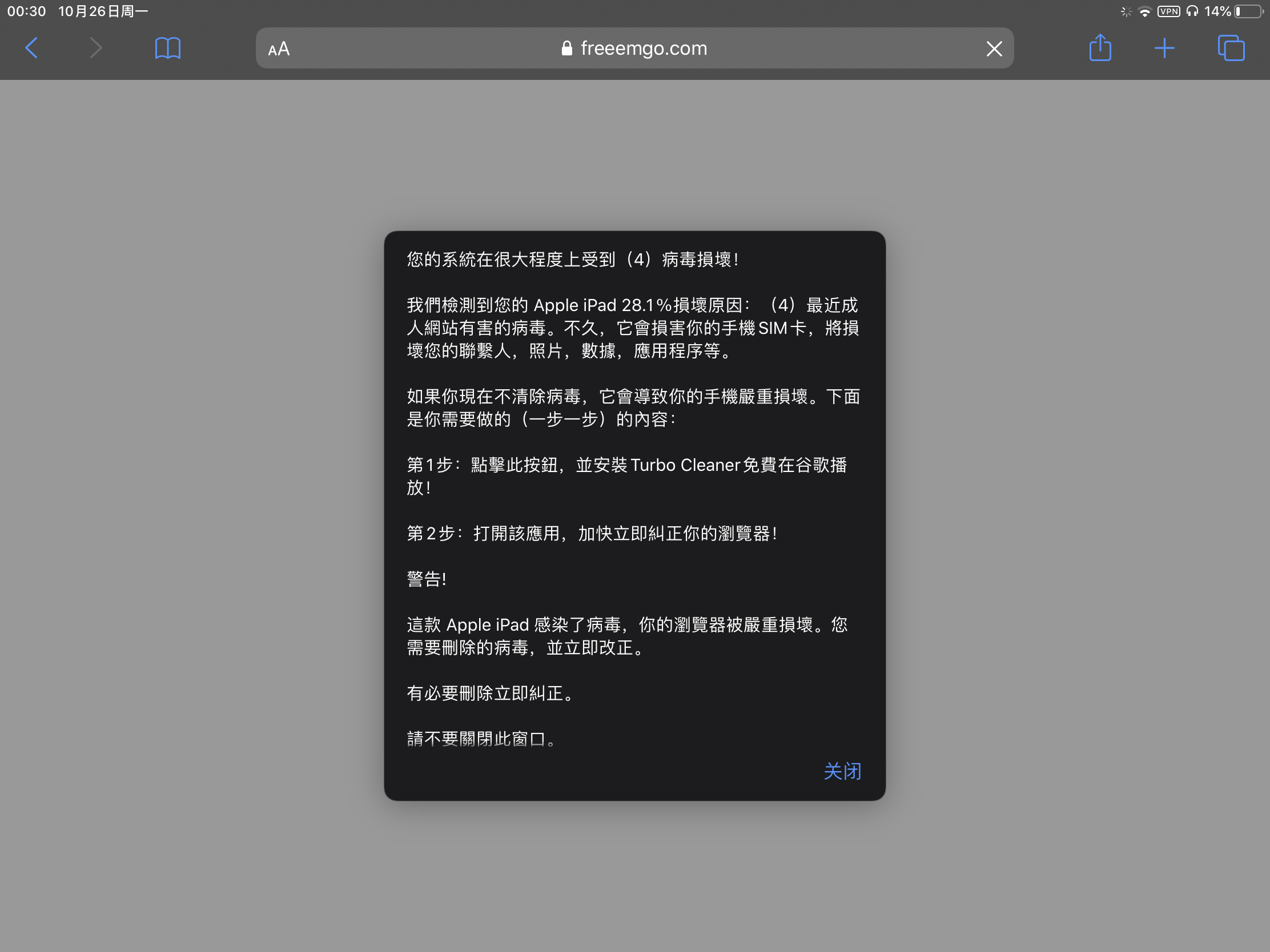1270x952 pixels.
Task: Tap the forward navigation arrow
Action: (96, 48)
